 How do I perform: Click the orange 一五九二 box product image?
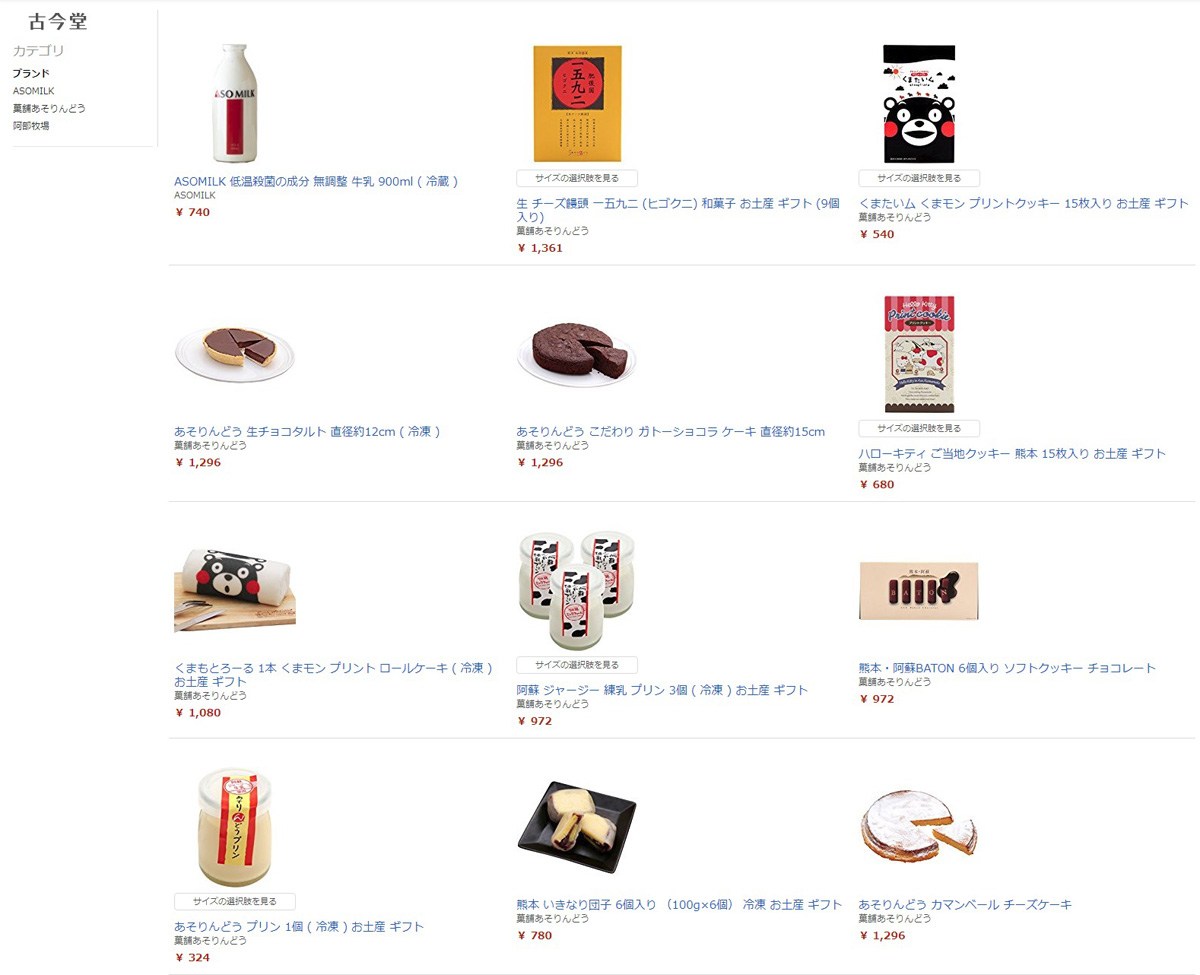577,103
